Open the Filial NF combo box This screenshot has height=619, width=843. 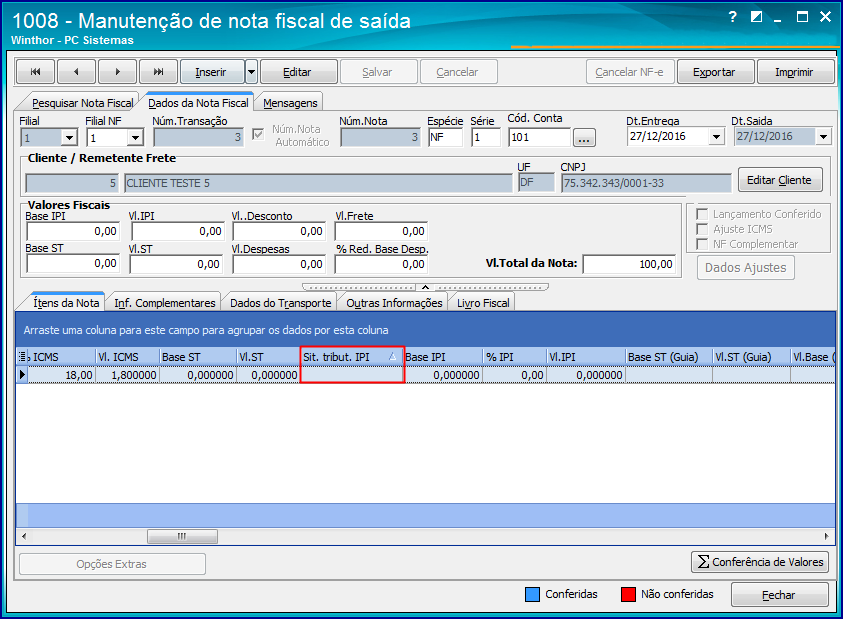(135, 138)
